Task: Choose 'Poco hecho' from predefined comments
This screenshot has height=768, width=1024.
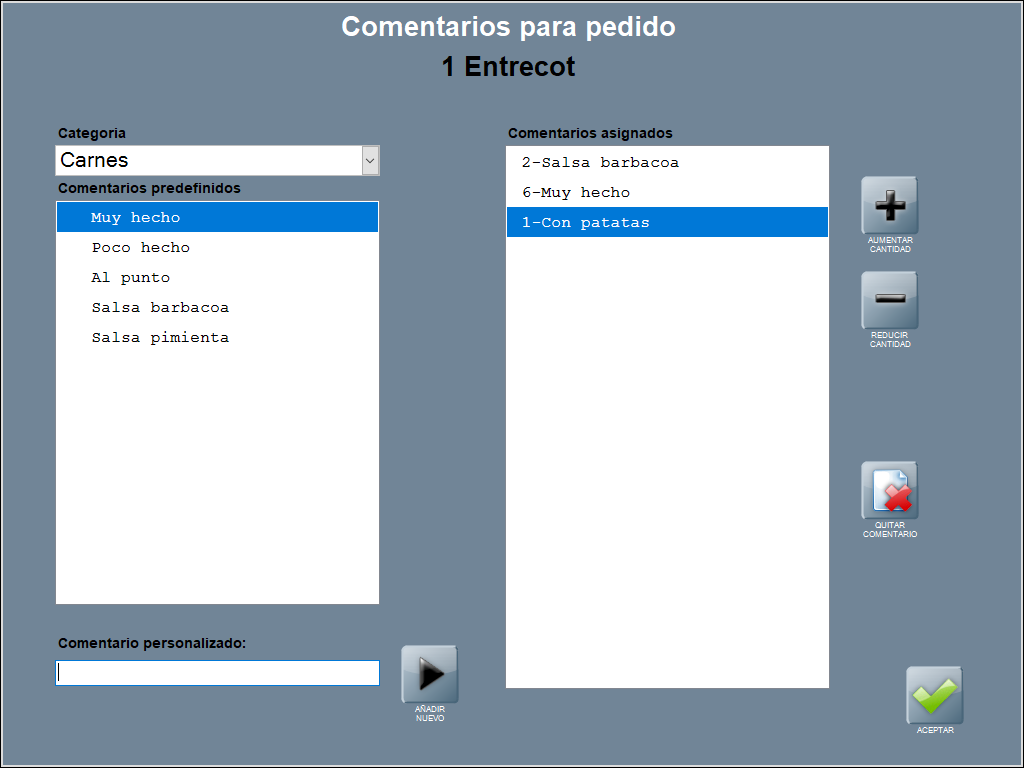Action: point(140,247)
